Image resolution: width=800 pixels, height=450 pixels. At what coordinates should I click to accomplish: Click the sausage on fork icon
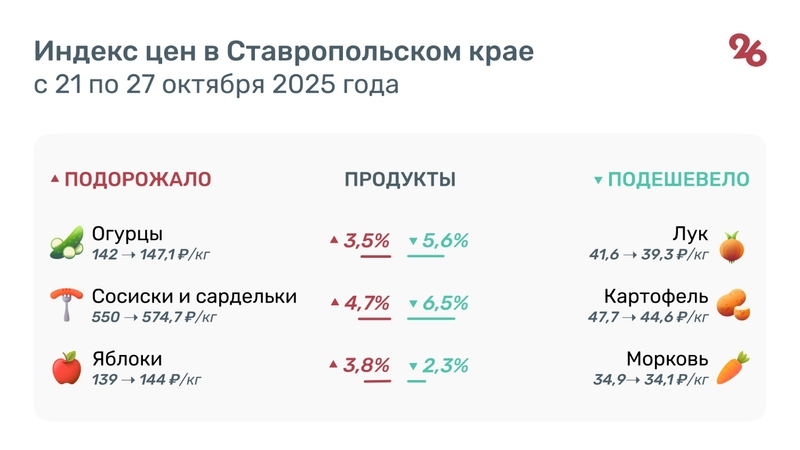click(66, 305)
